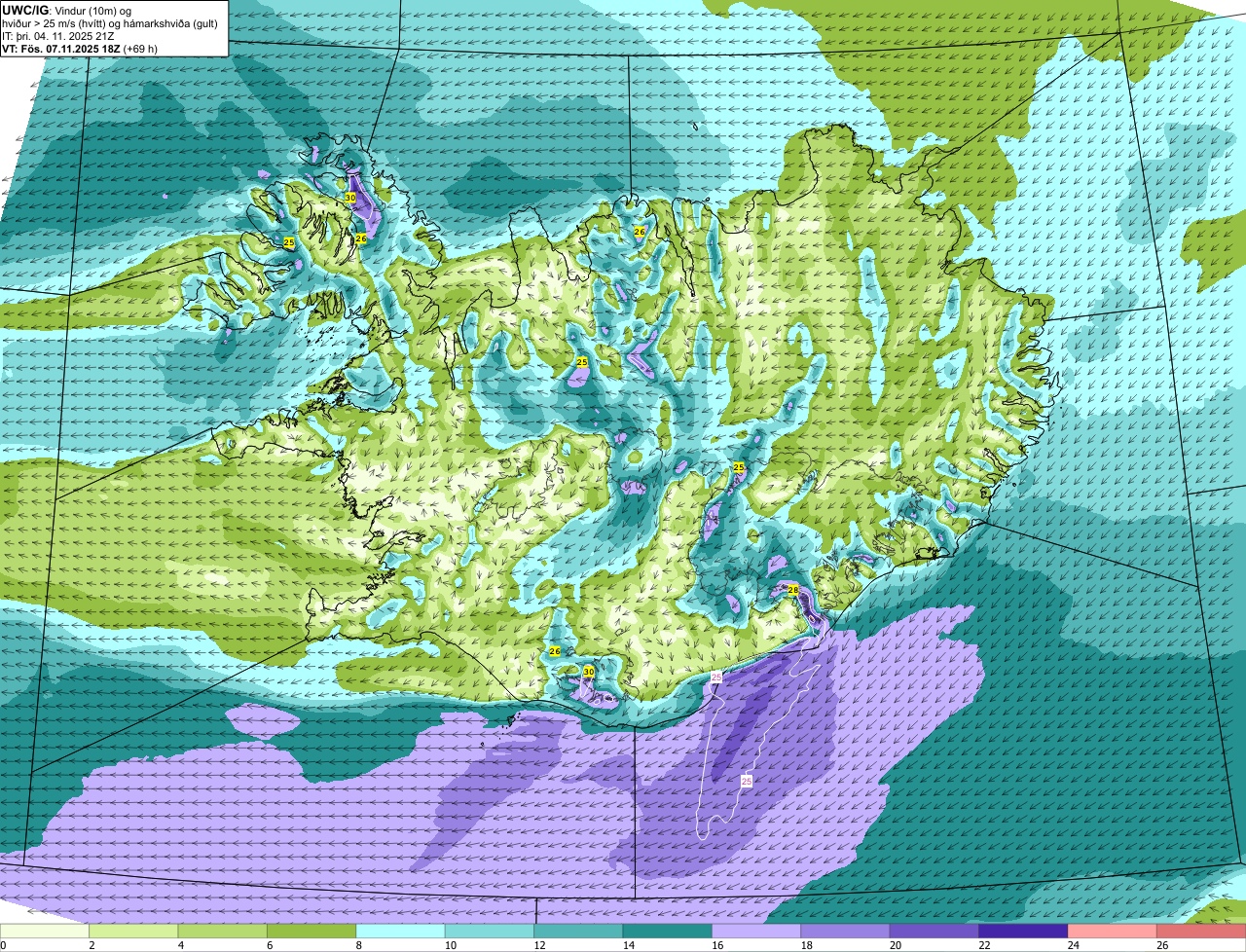The height and width of the screenshot is (952, 1246).
Task: Click the yellow 30 gust label in the Westfjords
Action: [x=350, y=198]
